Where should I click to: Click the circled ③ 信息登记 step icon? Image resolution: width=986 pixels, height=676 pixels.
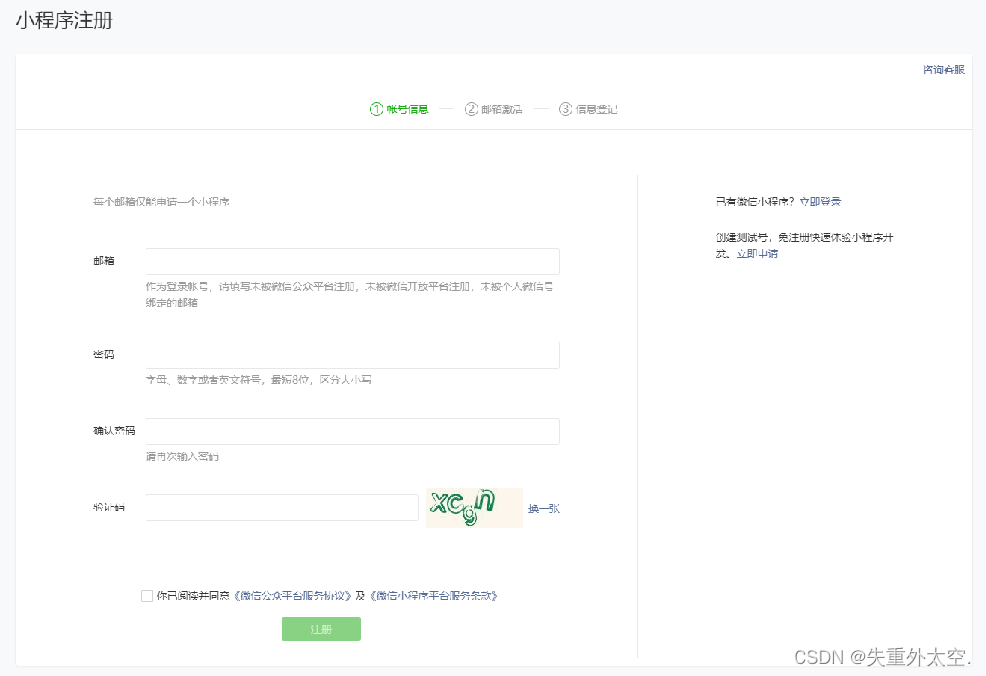(x=565, y=110)
